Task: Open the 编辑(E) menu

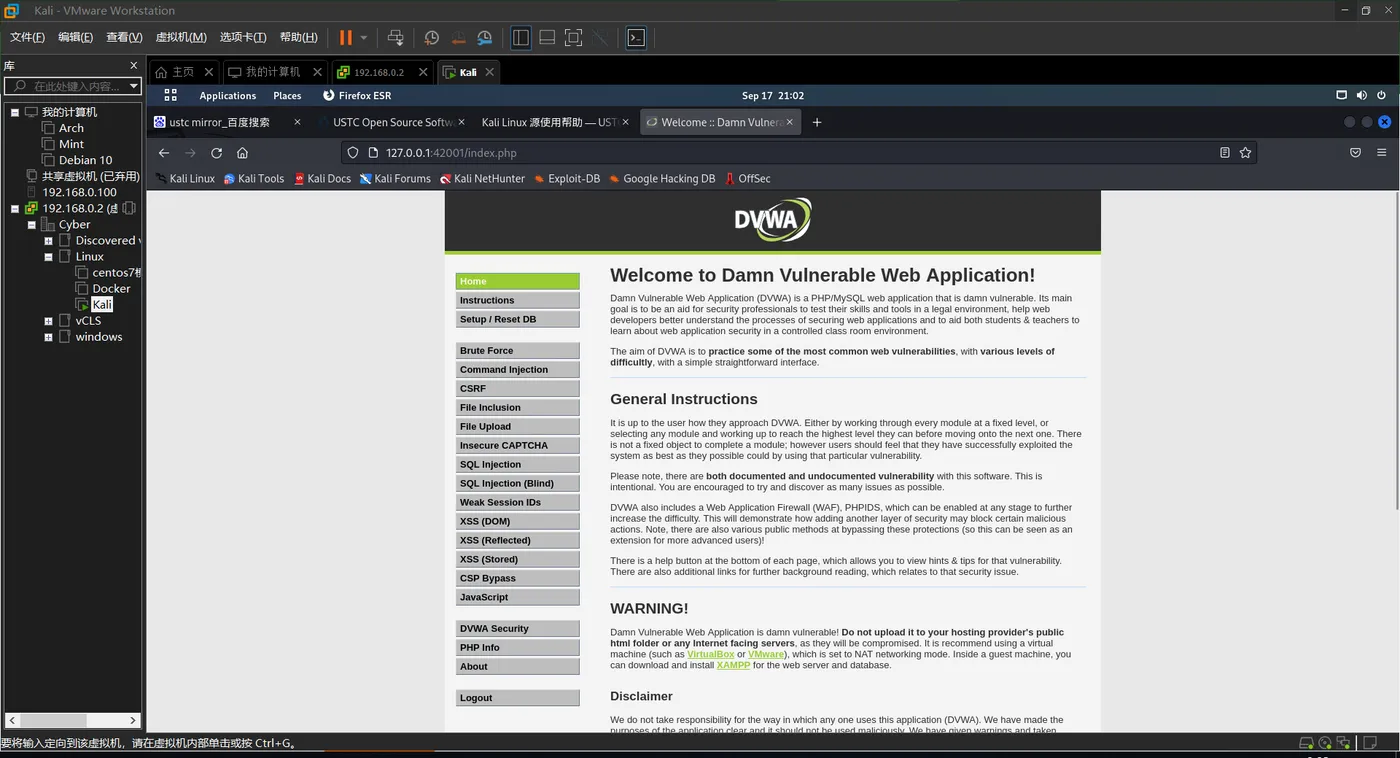Action: [75, 37]
